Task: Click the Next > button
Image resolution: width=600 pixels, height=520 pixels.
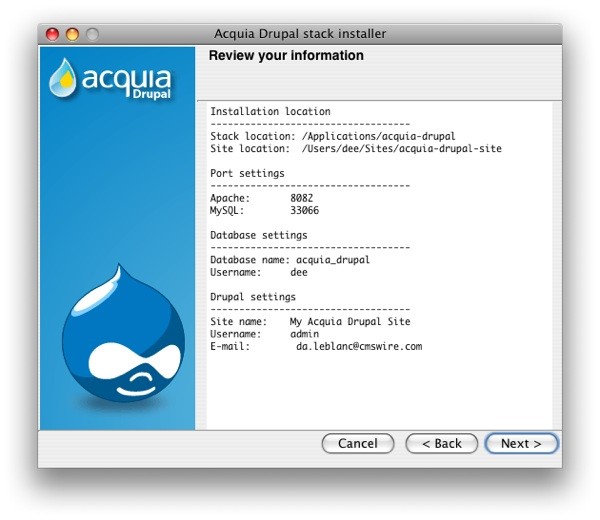Action: pos(521,443)
